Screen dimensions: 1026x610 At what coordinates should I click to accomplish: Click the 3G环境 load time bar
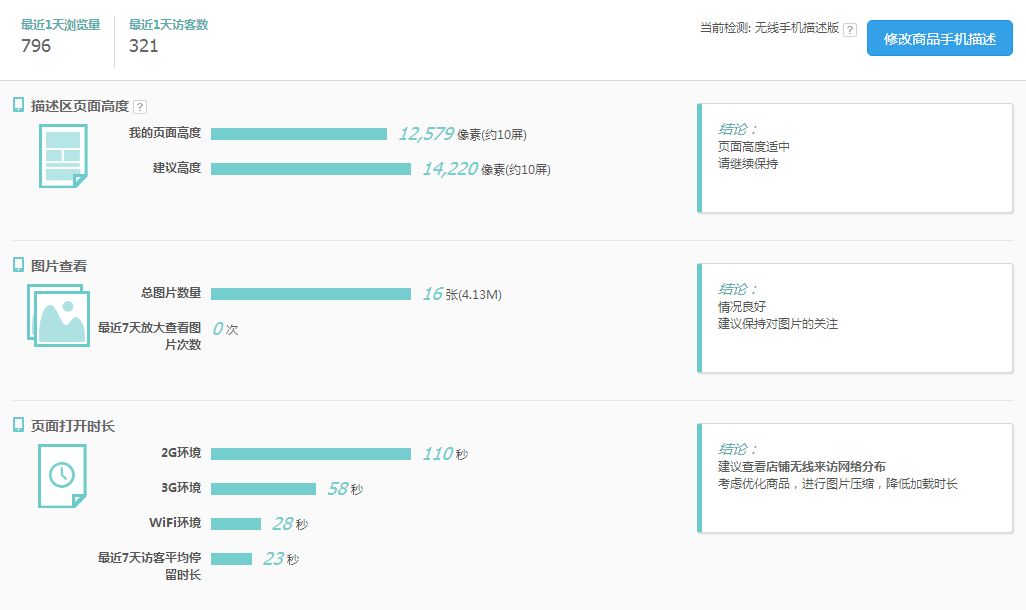point(263,489)
